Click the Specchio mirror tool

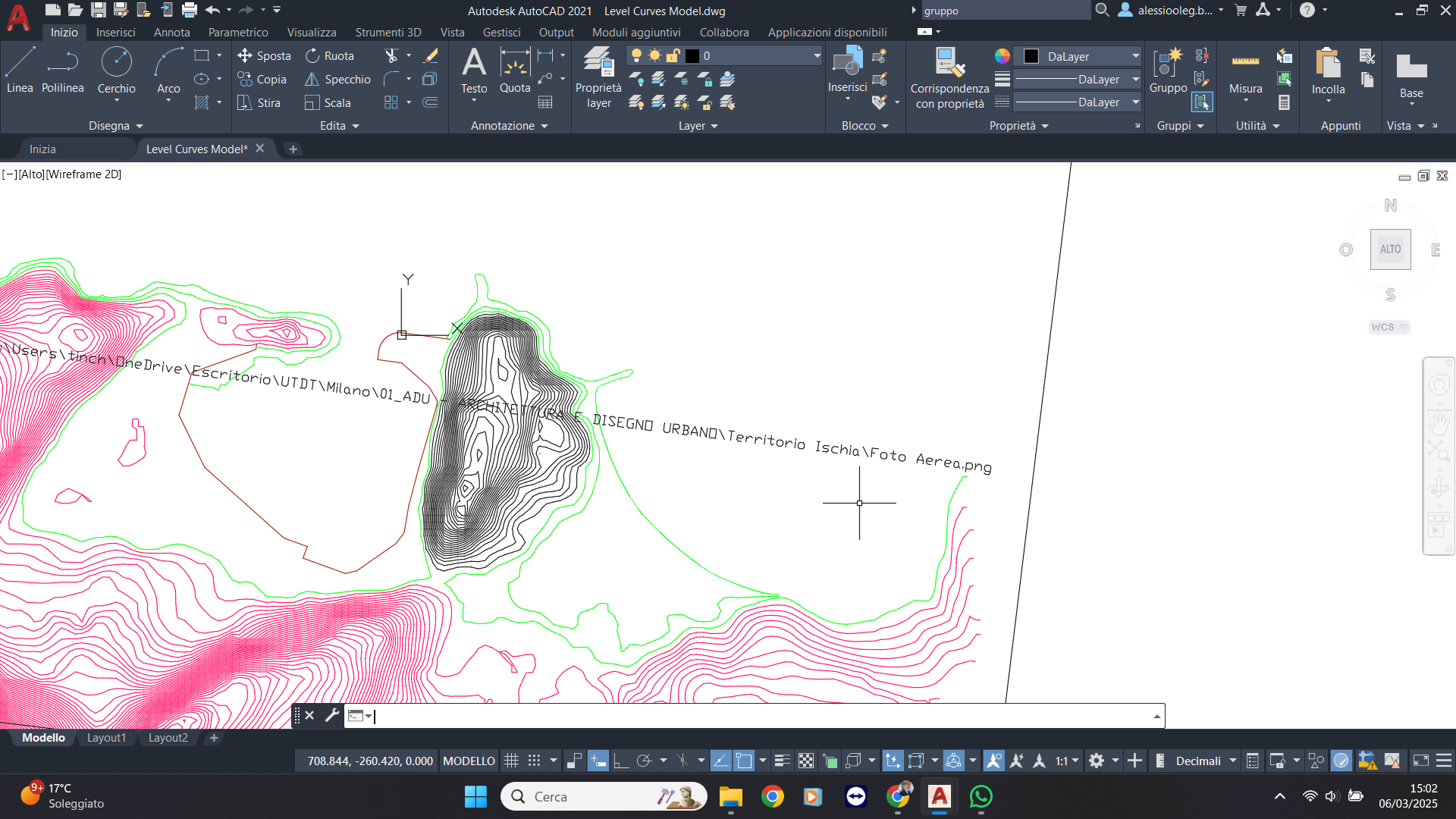point(337,80)
